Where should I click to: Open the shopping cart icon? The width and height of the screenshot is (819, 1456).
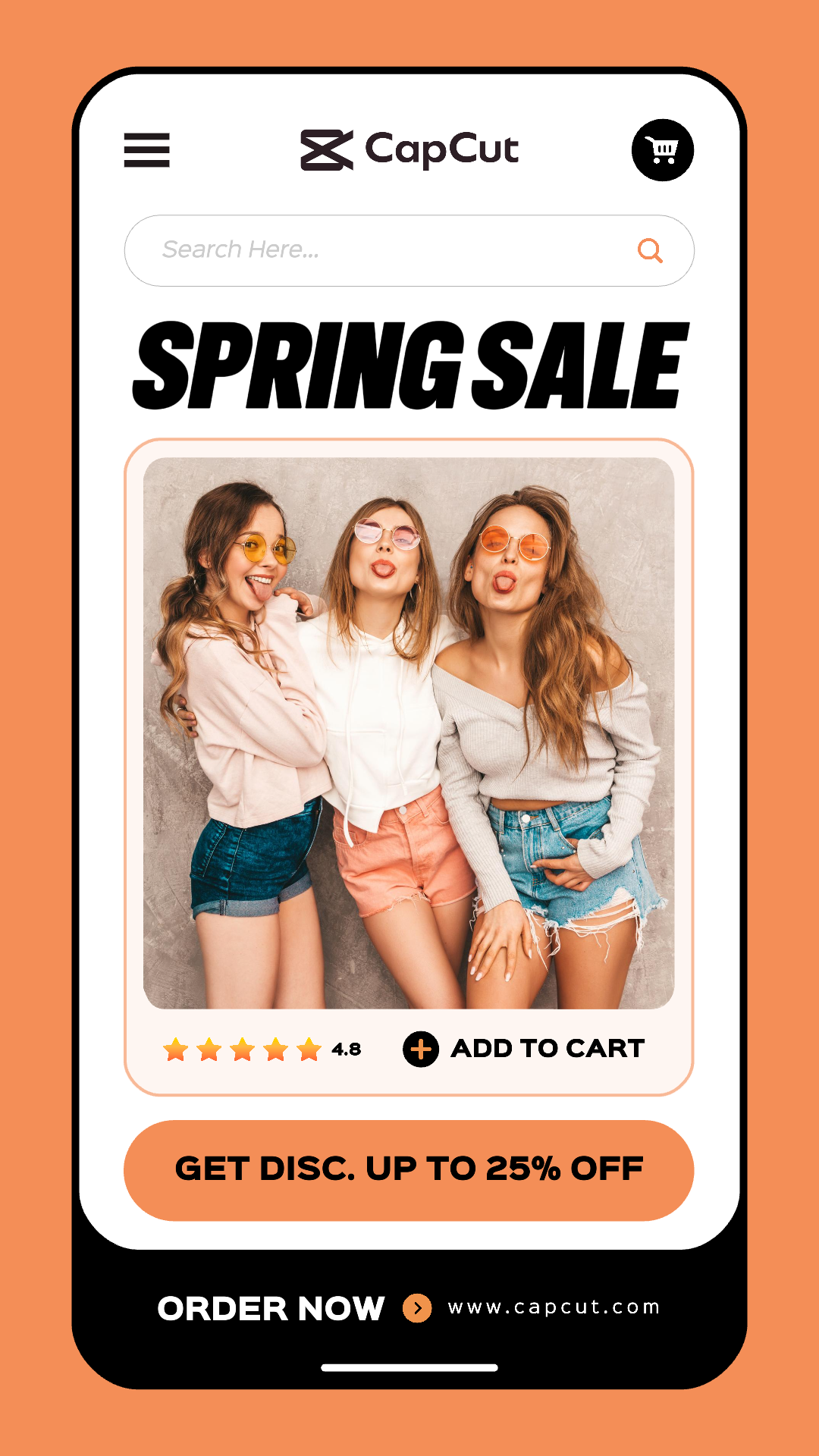pos(663,150)
